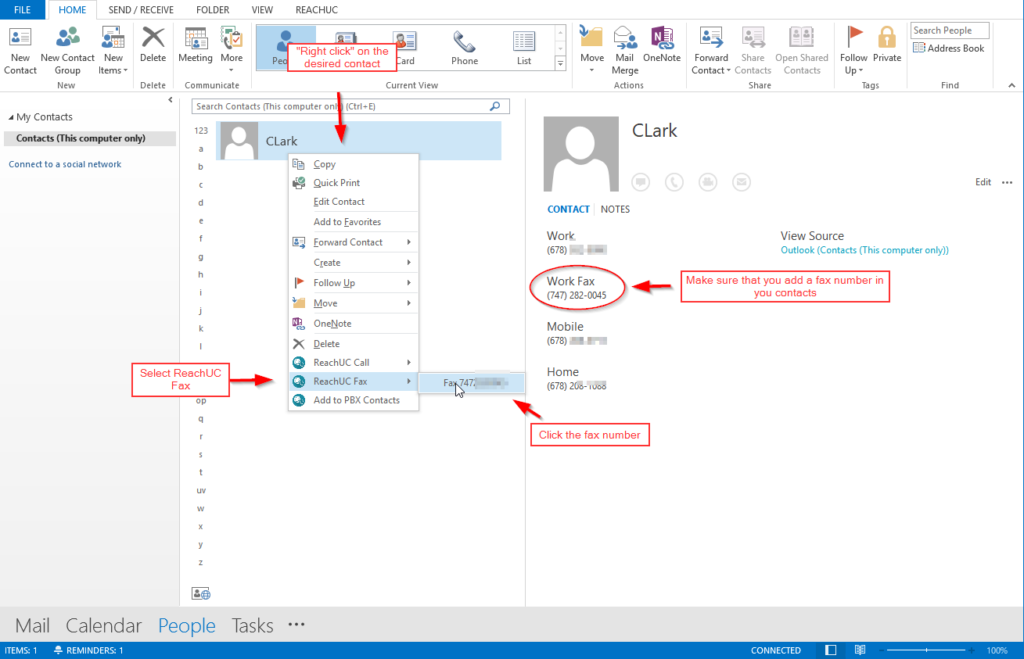Click the video call icon under CLark
This screenshot has height=659, width=1024.
click(708, 182)
